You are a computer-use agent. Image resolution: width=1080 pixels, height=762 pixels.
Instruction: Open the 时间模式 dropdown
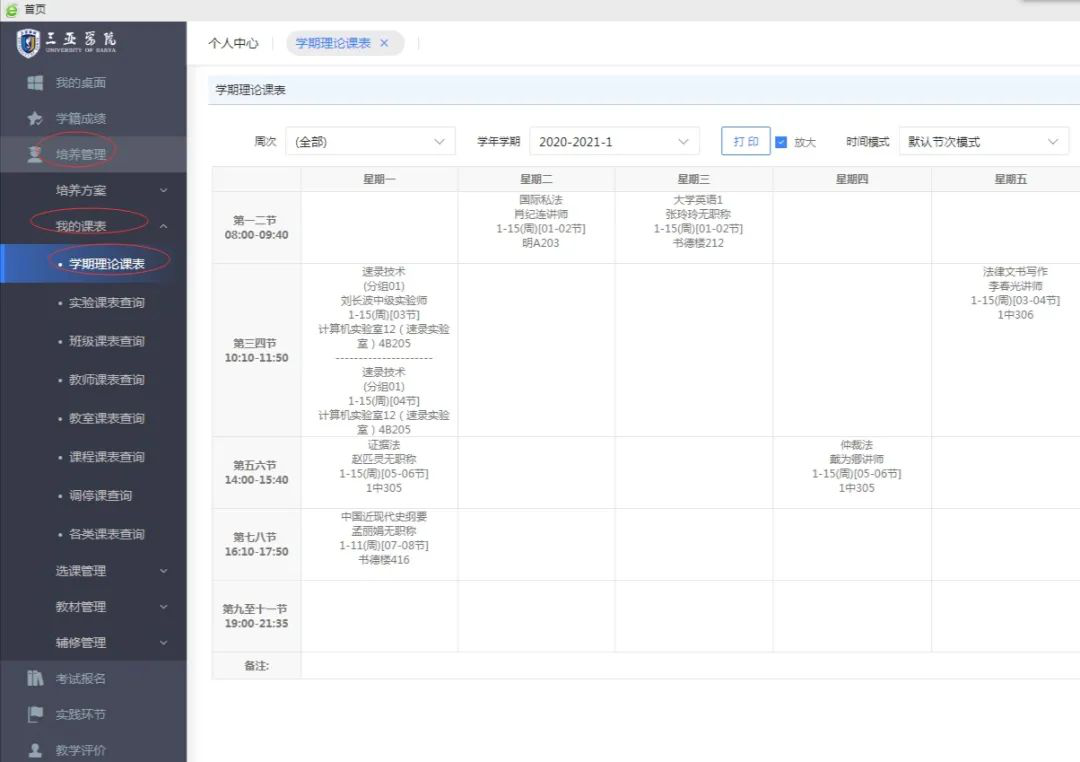click(x=983, y=142)
